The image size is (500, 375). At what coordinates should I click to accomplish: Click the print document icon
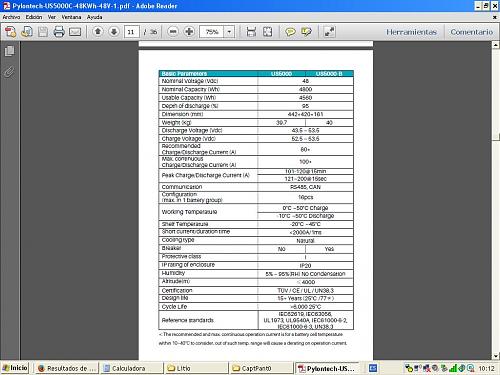pos(59,32)
